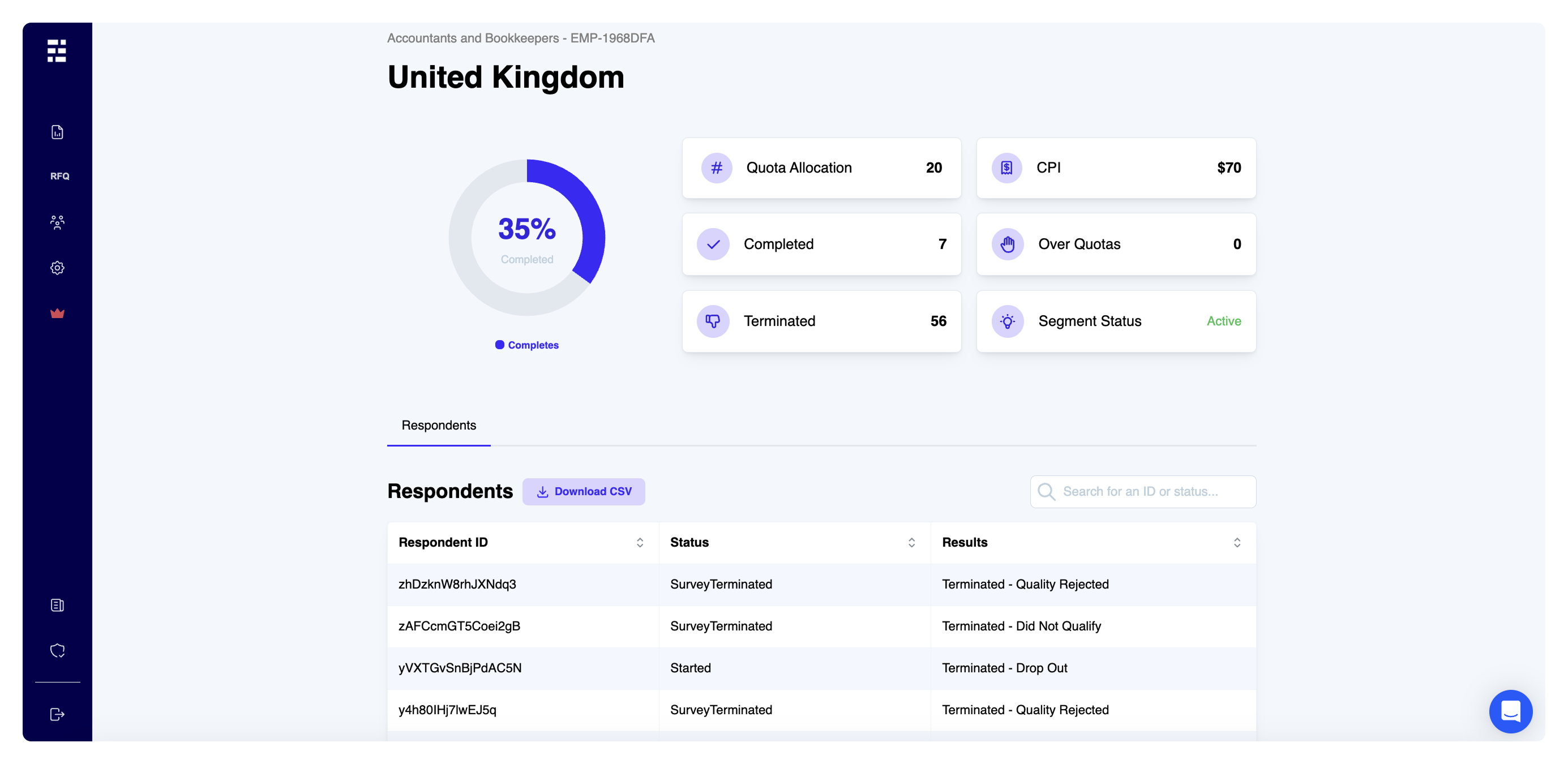The height and width of the screenshot is (764, 1568).
Task: Select the Respondents tab
Action: pyautogui.click(x=438, y=426)
